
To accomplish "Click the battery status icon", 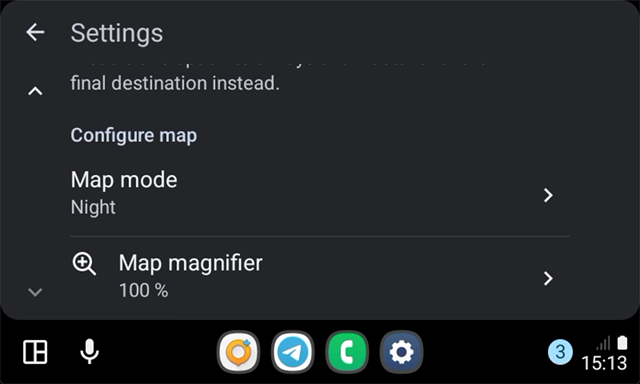I will tap(622, 342).
